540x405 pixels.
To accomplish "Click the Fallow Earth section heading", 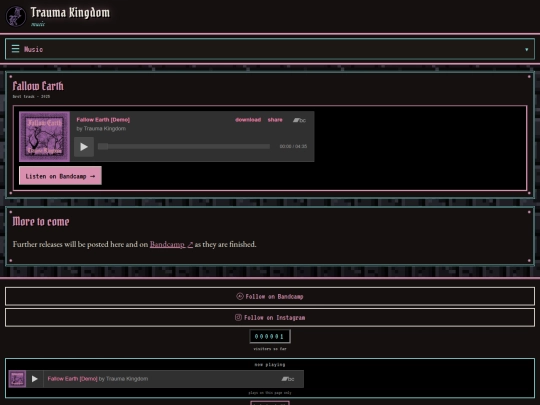I will 38,86.
